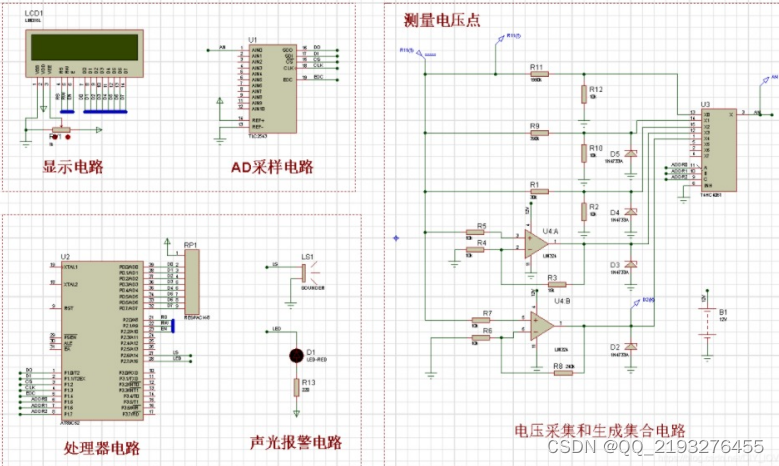
Task: Select resistor R1
Action: click(539, 191)
